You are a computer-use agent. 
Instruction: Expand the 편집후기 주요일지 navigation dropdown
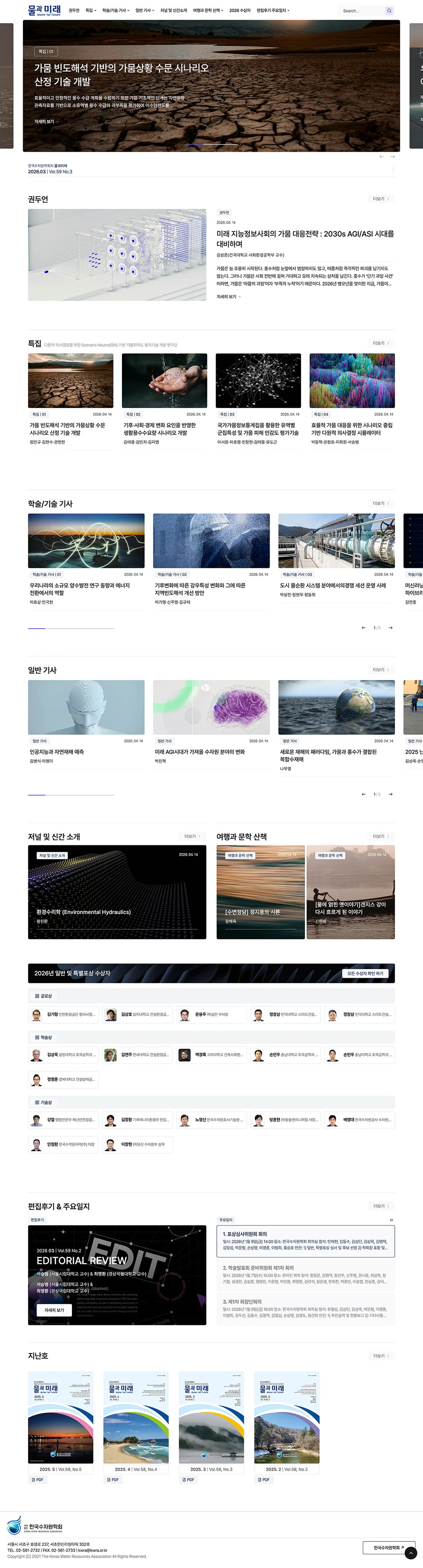[273, 10]
